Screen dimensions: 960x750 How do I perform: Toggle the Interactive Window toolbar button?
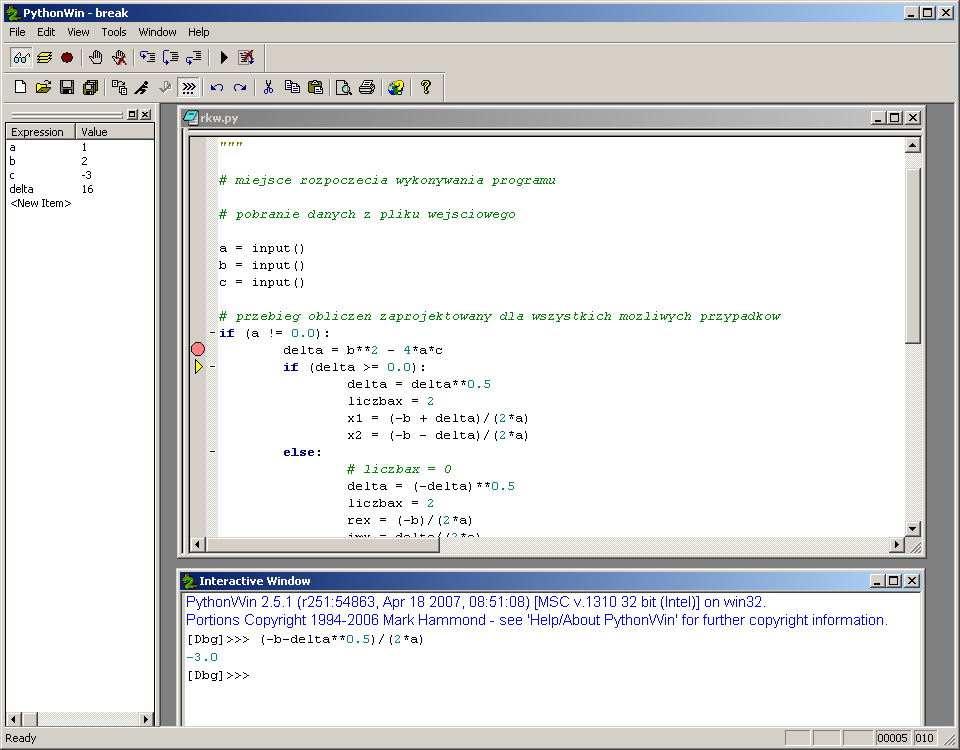coord(188,88)
